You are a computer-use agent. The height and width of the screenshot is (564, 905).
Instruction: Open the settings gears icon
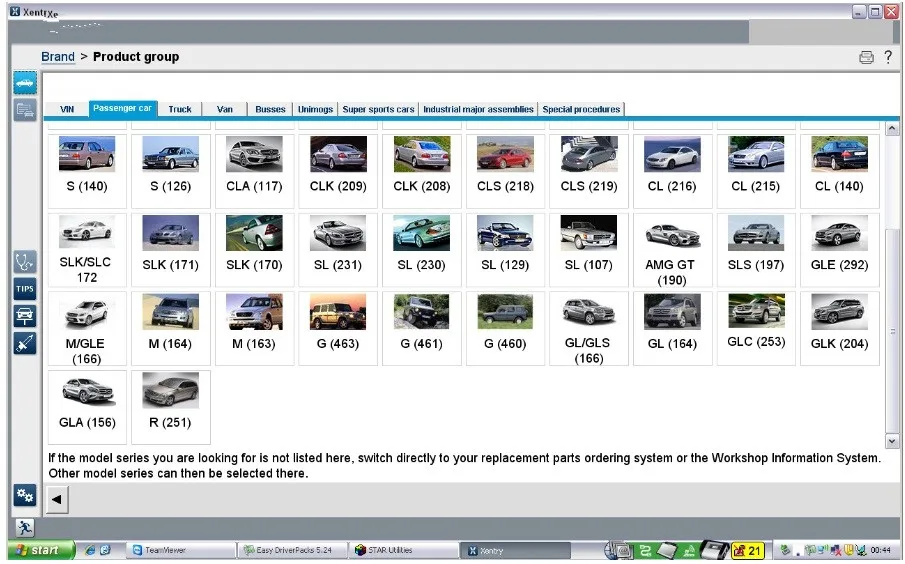point(25,495)
